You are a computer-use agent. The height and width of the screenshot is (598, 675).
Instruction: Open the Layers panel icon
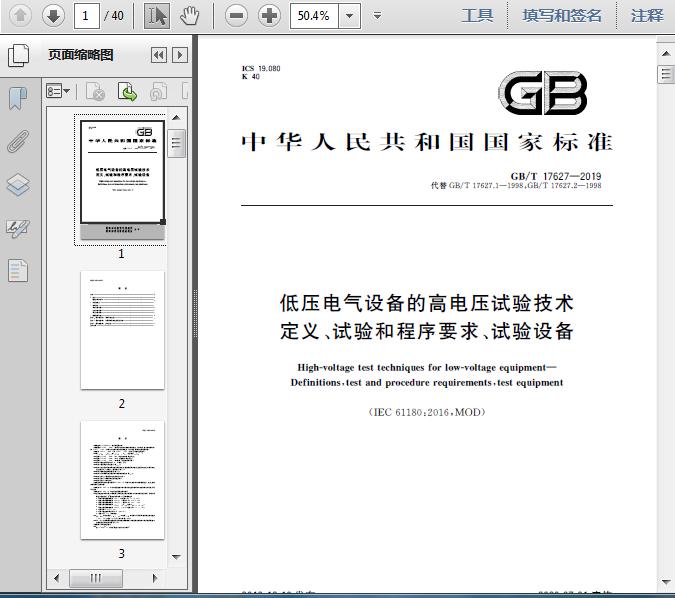pyautogui.click(x=18, y=185)
